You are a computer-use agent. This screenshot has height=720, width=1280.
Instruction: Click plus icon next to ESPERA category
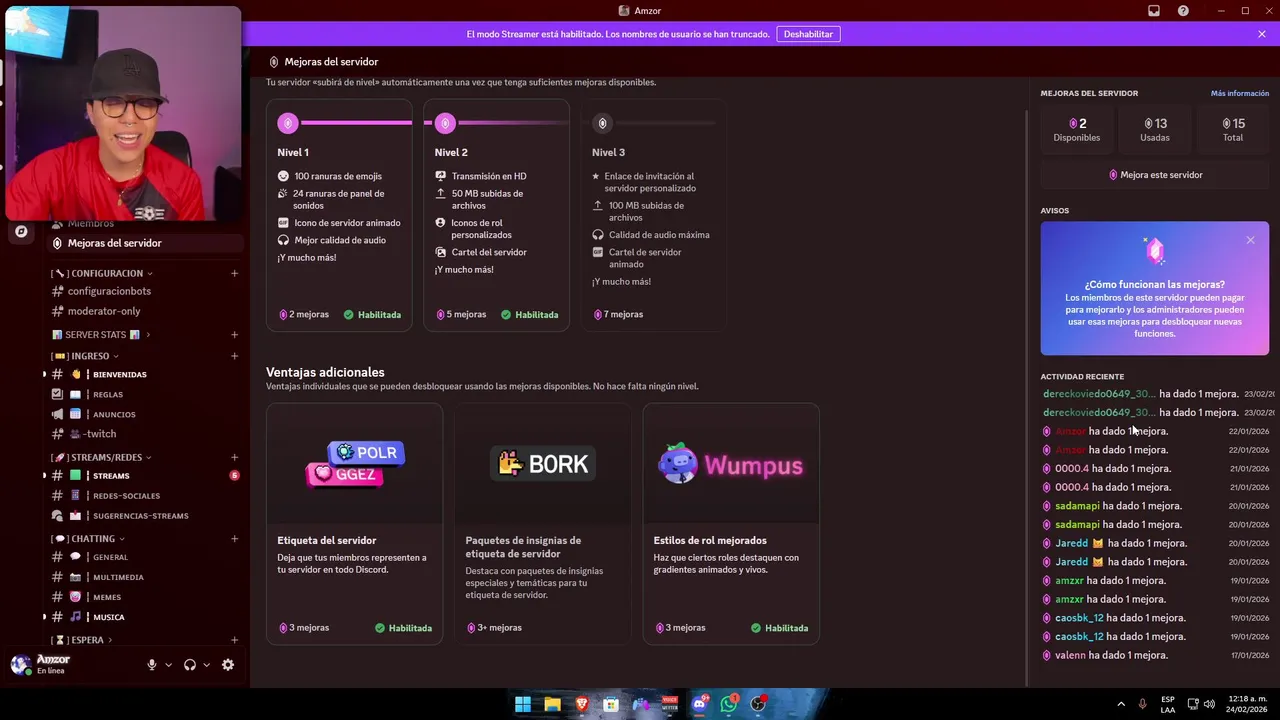tap(235, 640)
